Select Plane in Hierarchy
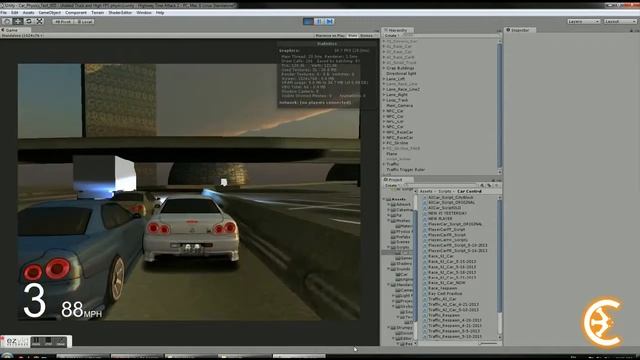This screenshot has width=640, height=360. (x=392, y=154)
